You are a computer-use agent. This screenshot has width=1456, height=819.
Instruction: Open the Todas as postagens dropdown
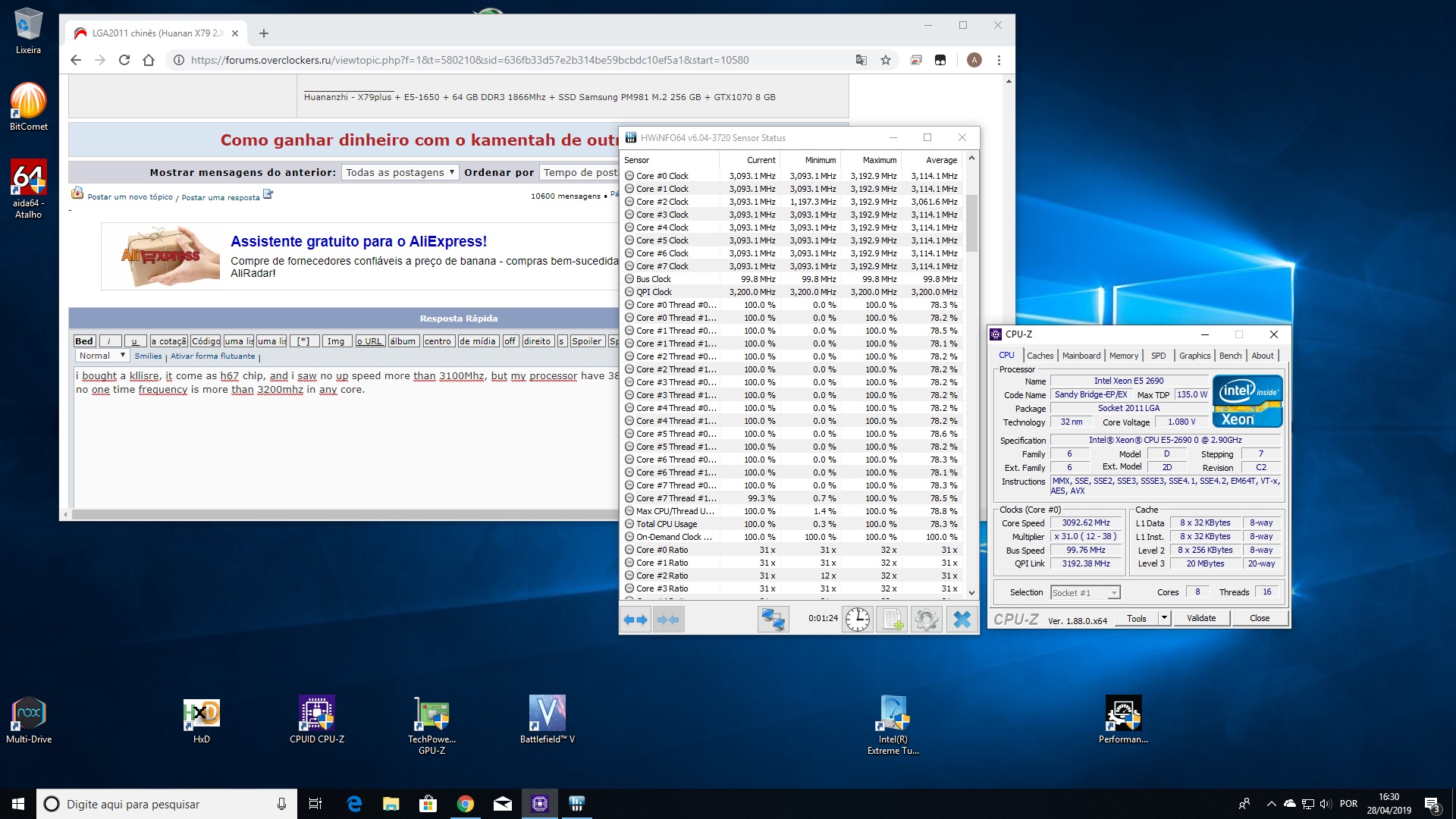coord(400,172)
